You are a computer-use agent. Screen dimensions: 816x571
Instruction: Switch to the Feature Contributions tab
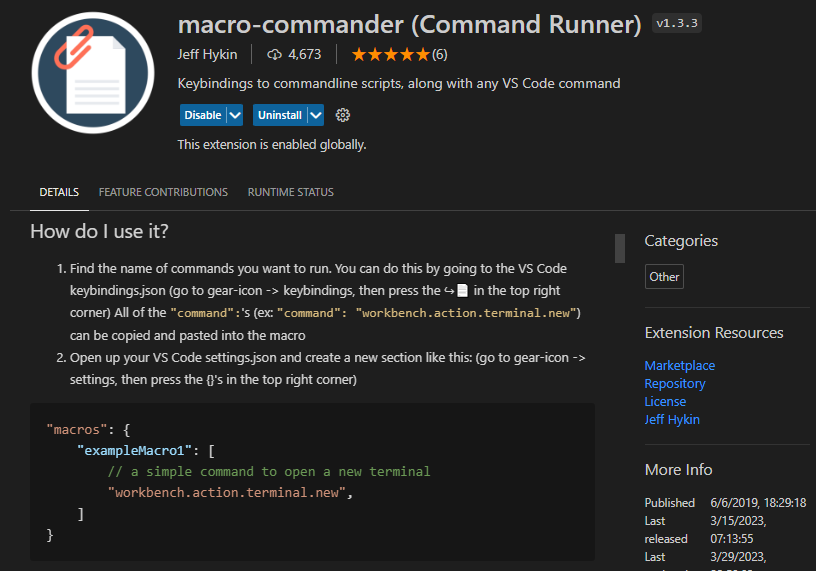tap(163, 192)
